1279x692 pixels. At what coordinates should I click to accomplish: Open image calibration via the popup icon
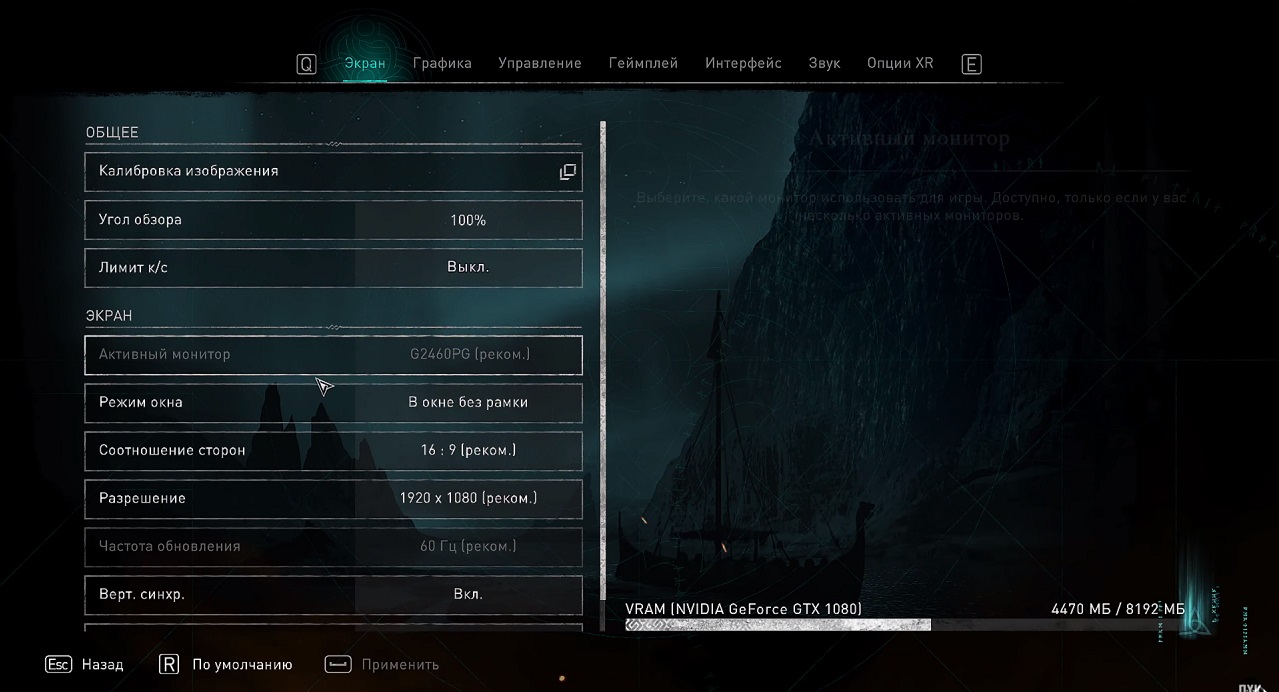pyautogui.click(x=567, y=172)
